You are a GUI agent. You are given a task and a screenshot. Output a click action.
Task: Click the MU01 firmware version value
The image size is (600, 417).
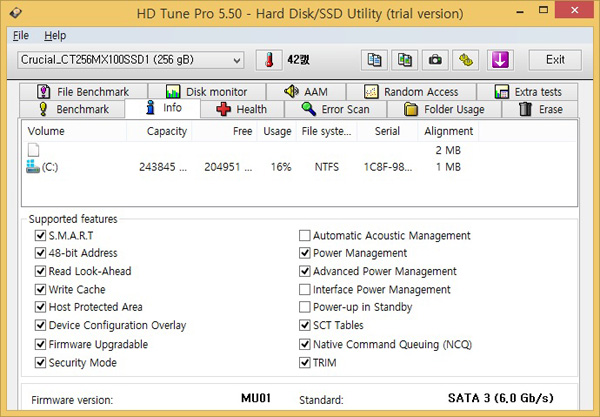[256, 398]
